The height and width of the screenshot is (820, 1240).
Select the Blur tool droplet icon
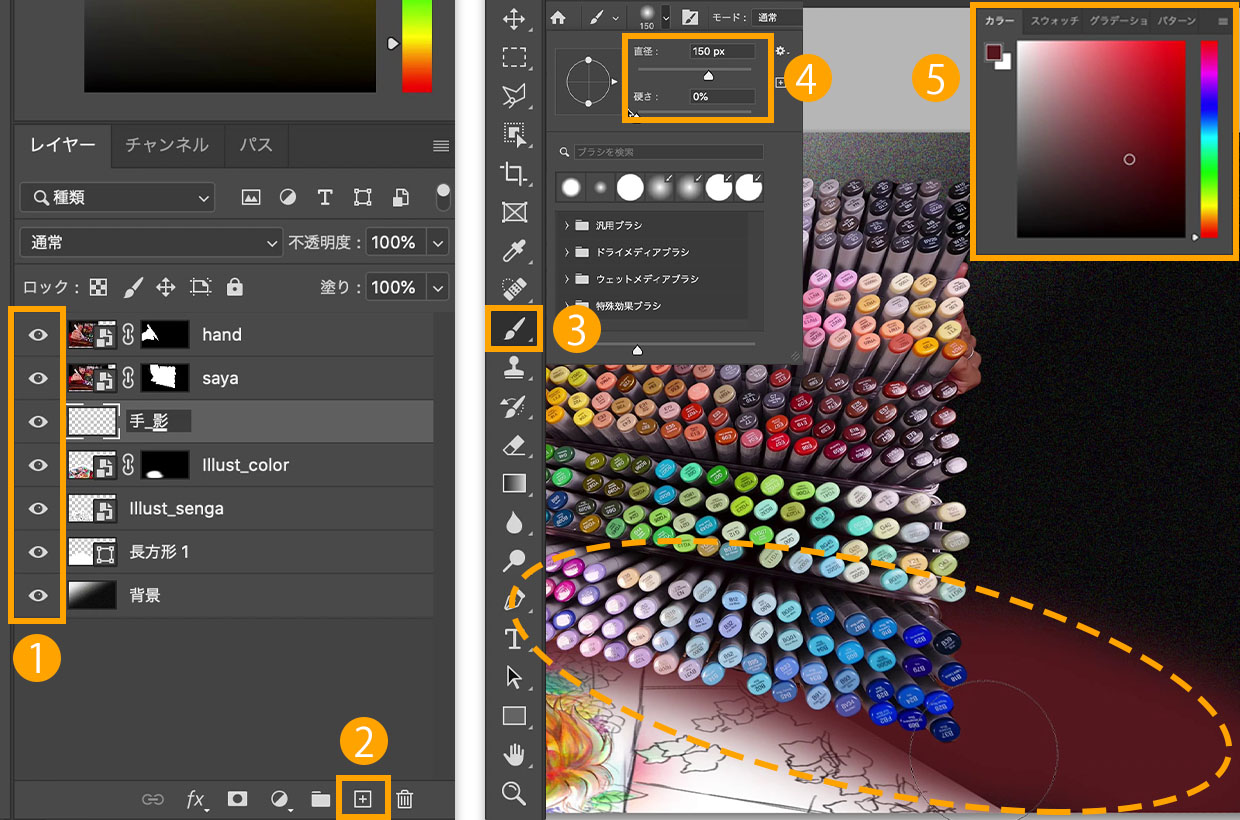(514, 522)
